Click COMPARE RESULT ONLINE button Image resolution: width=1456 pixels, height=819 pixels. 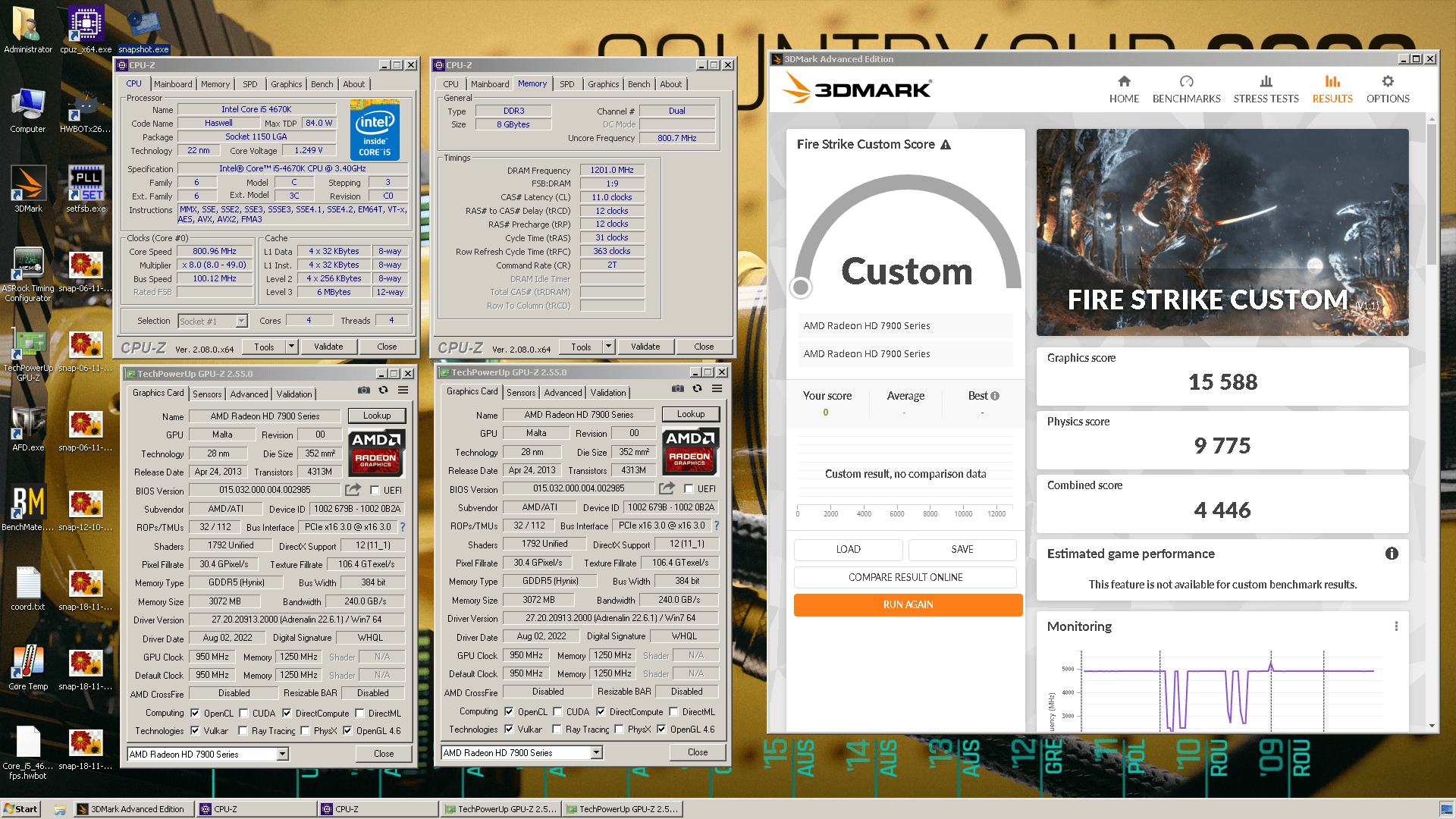point(905,577)
